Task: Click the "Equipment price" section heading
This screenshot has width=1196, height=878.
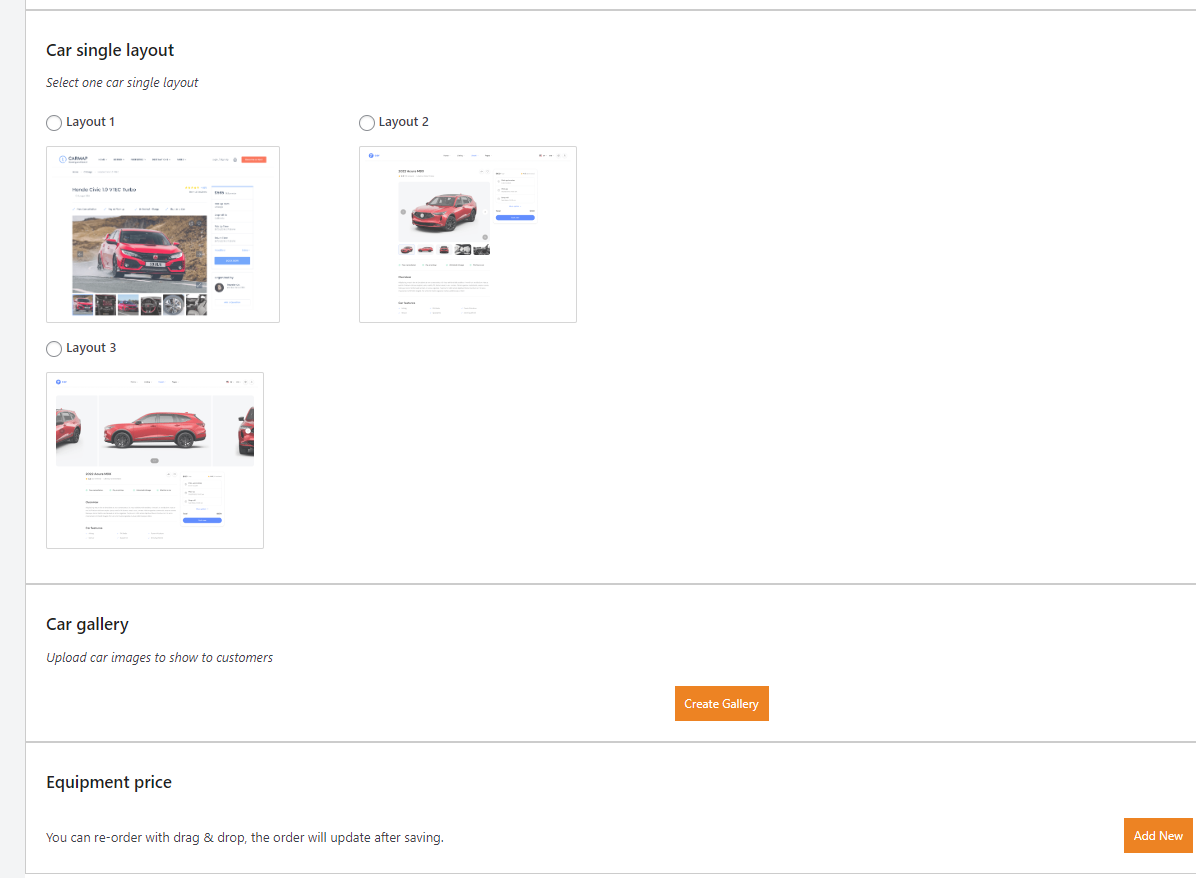Action: click(109, 782)
